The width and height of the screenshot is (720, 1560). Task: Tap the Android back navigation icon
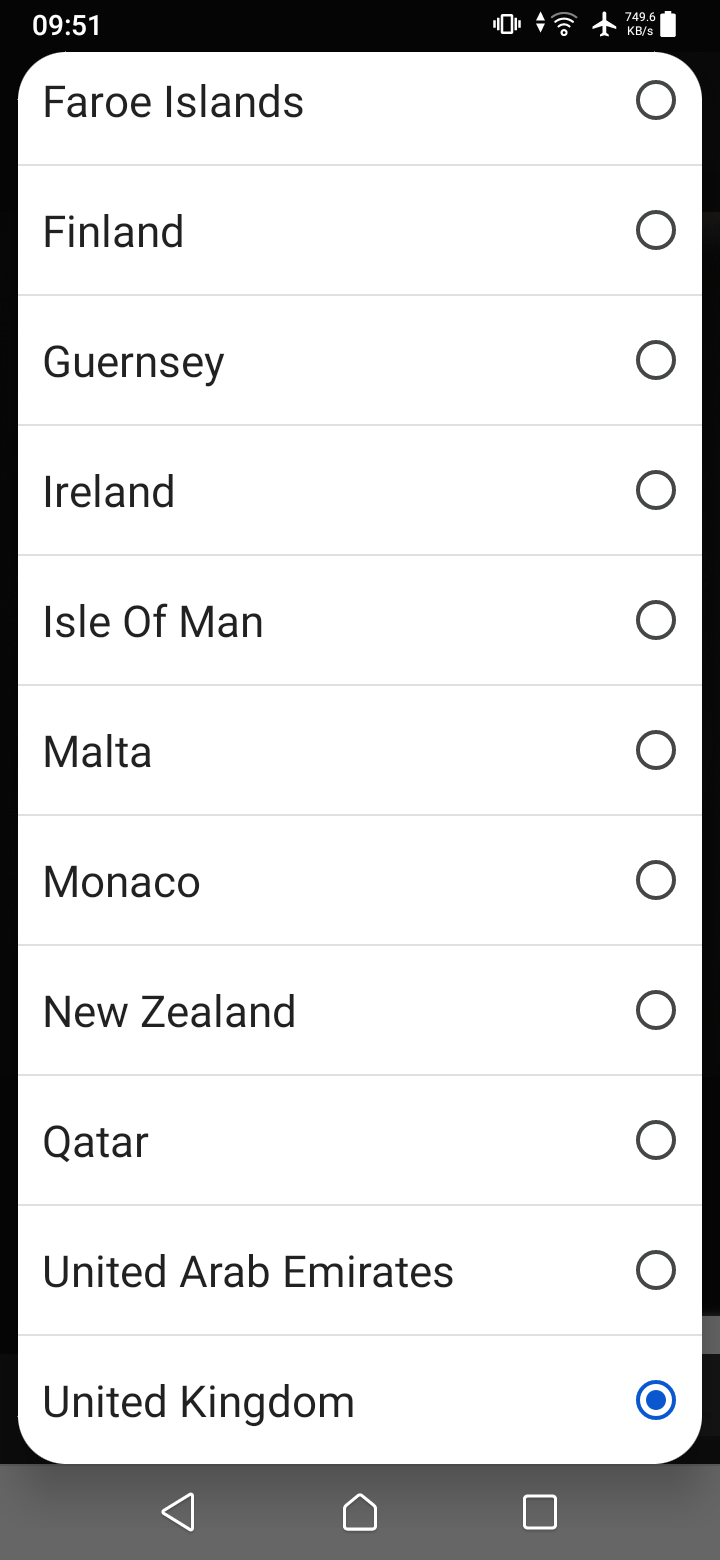[x=178, y=1511]
